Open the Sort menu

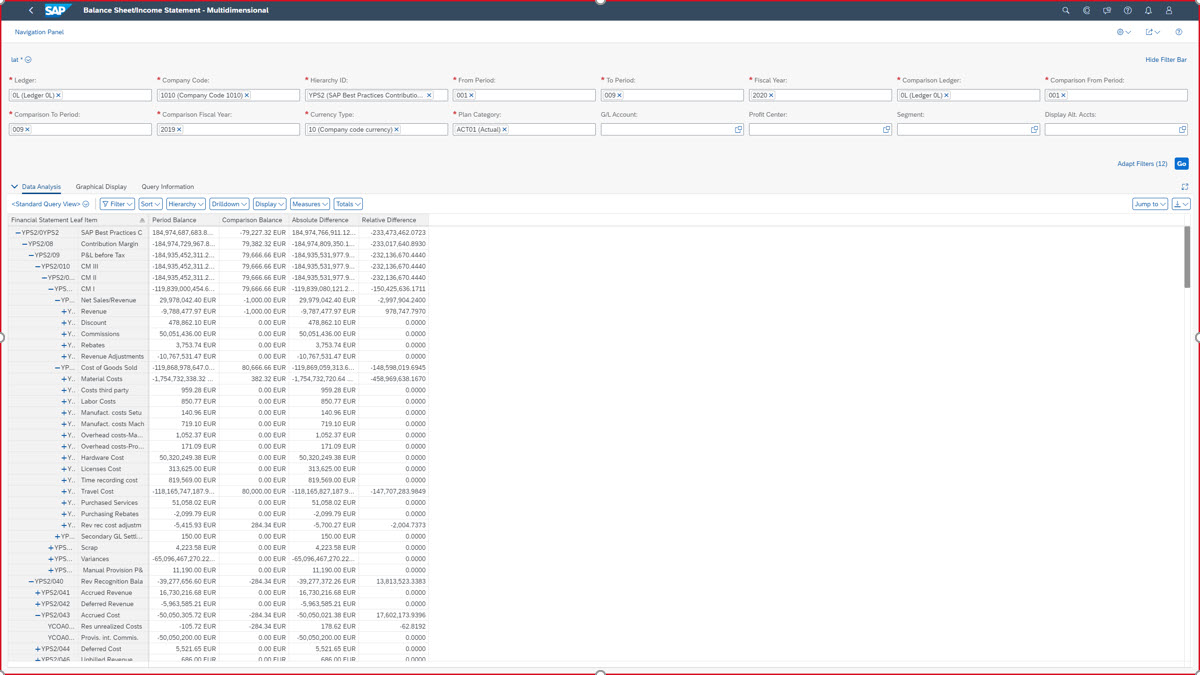pos(150,204)
